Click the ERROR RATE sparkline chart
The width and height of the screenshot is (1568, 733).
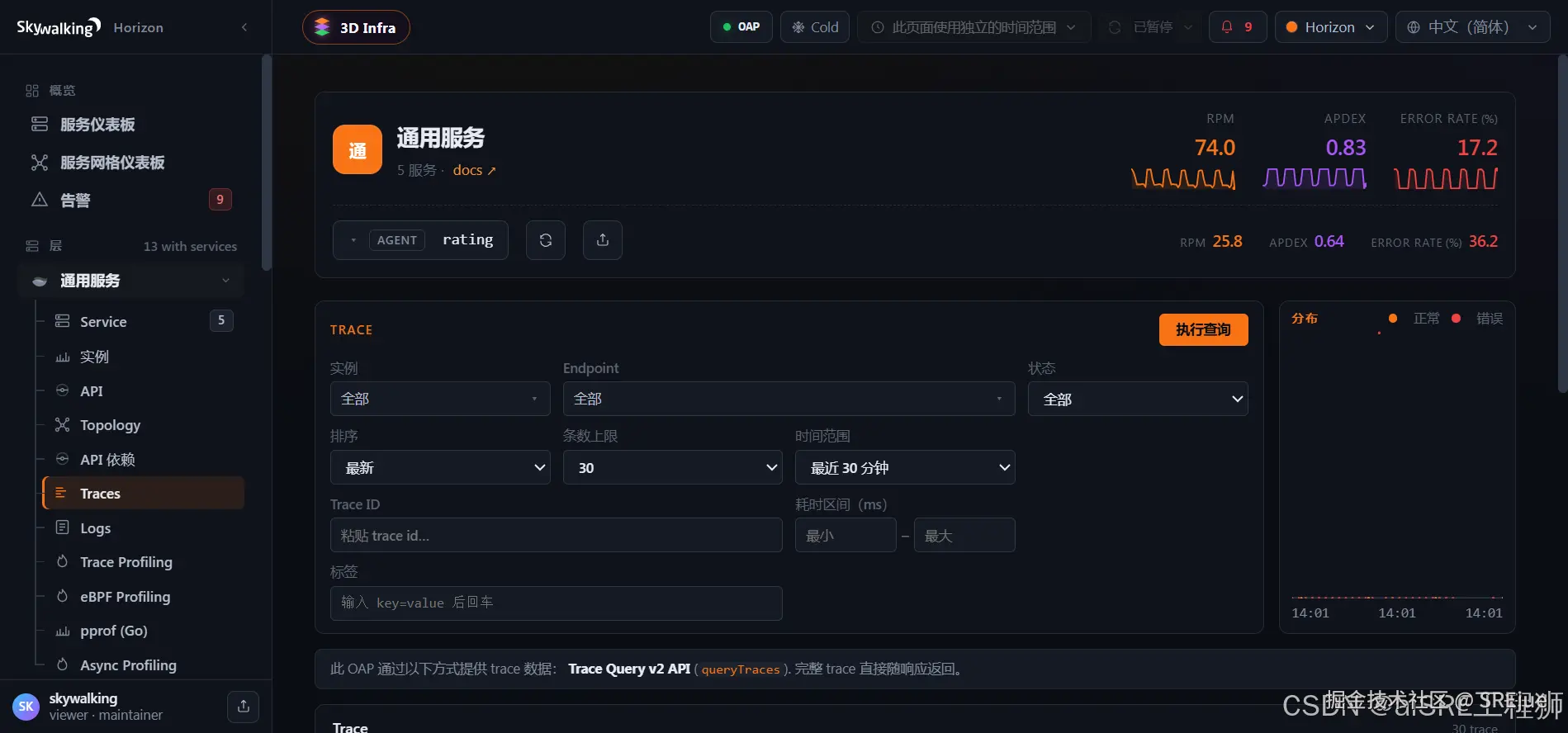pyautogui.click(x=1446, y=178)
